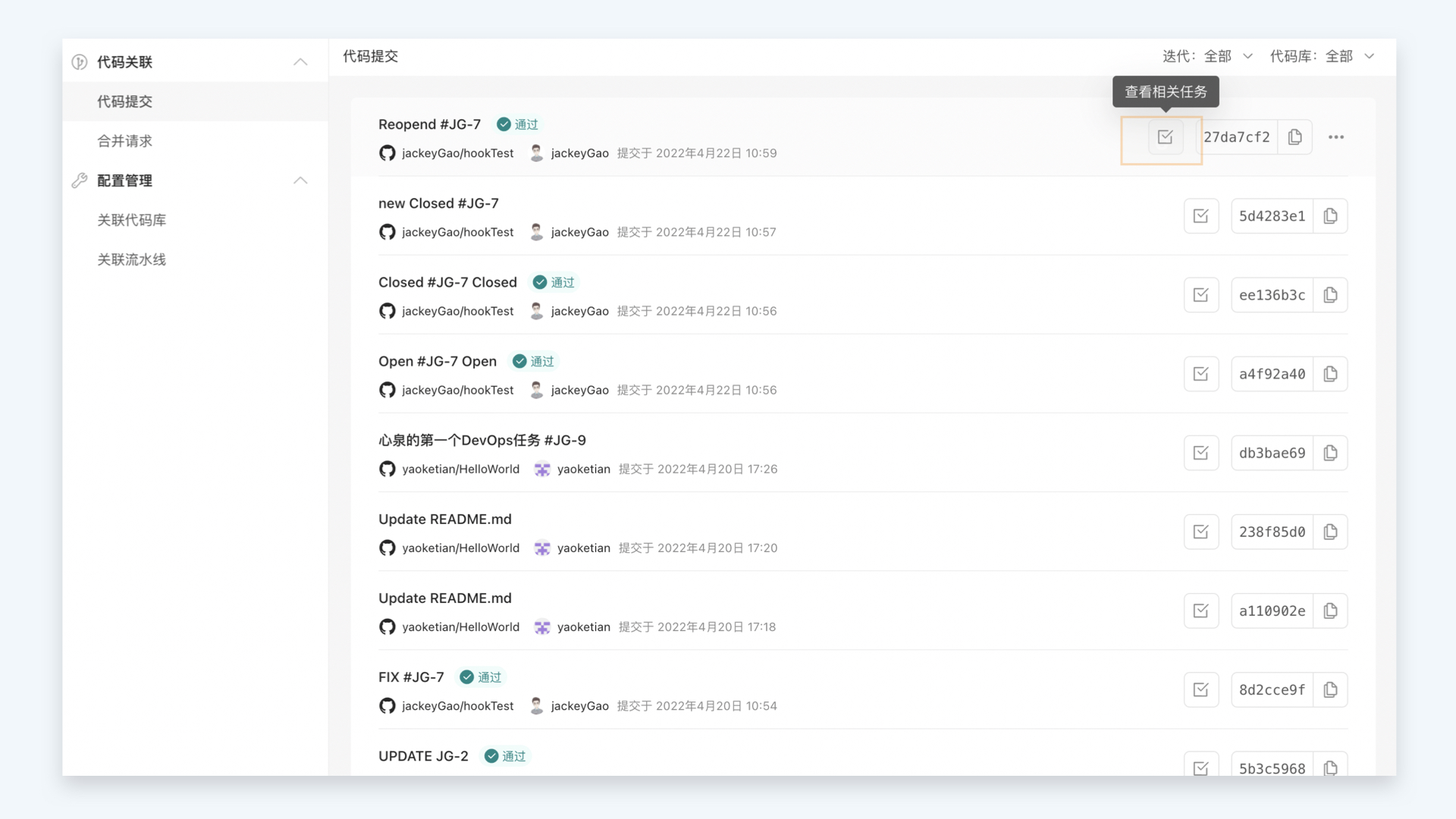Copy commit hash 5d4283e1
Viewport: 1456px width, 819px height.
(x=1330, y=216)
